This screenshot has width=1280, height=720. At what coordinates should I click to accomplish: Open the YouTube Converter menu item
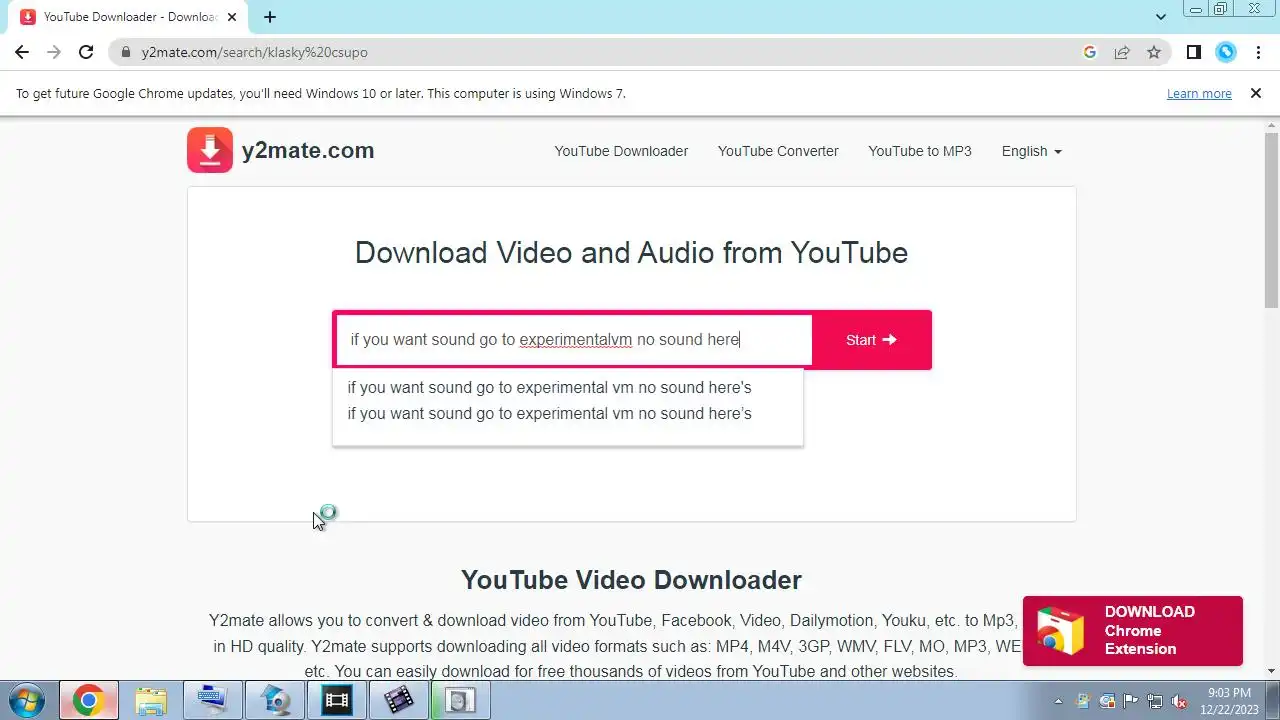tap(778, 151)
